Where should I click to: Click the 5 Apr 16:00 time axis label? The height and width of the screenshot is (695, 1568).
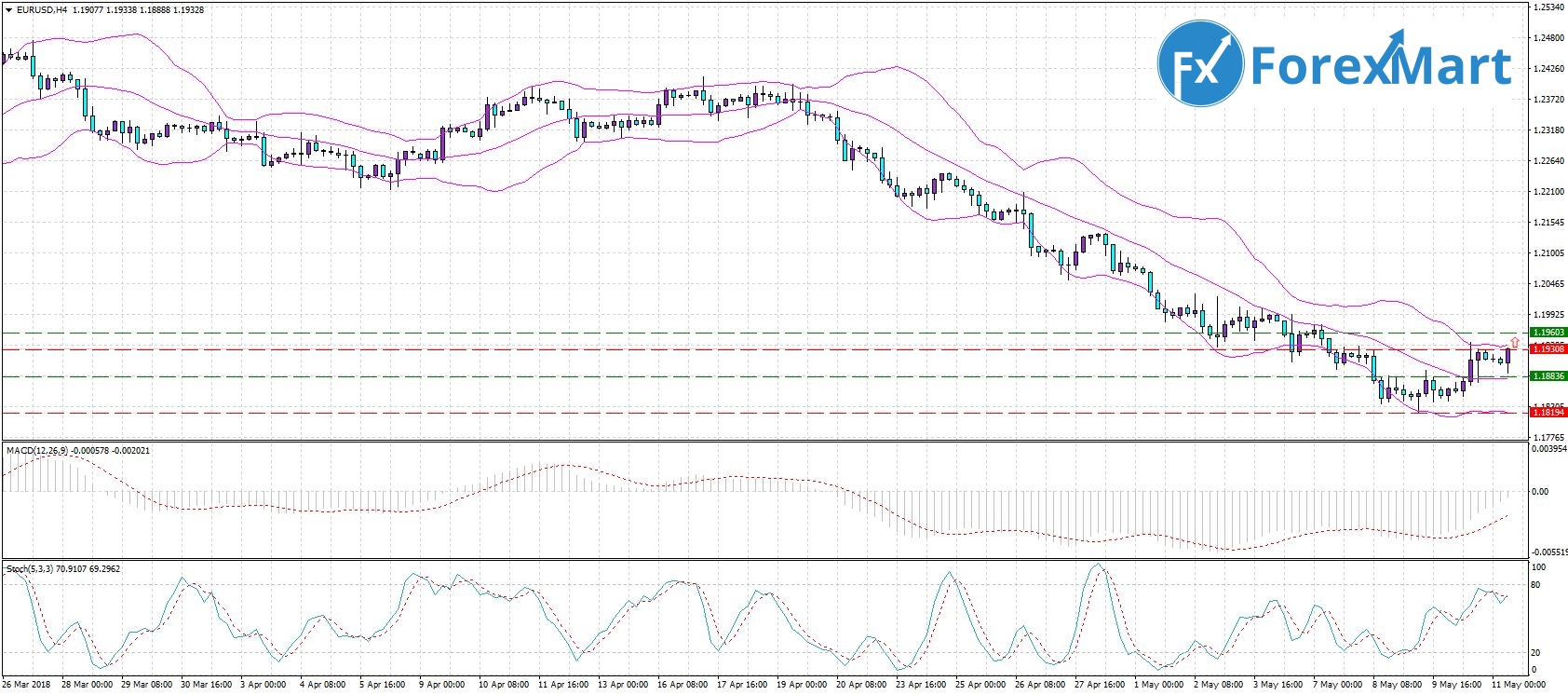382,685
